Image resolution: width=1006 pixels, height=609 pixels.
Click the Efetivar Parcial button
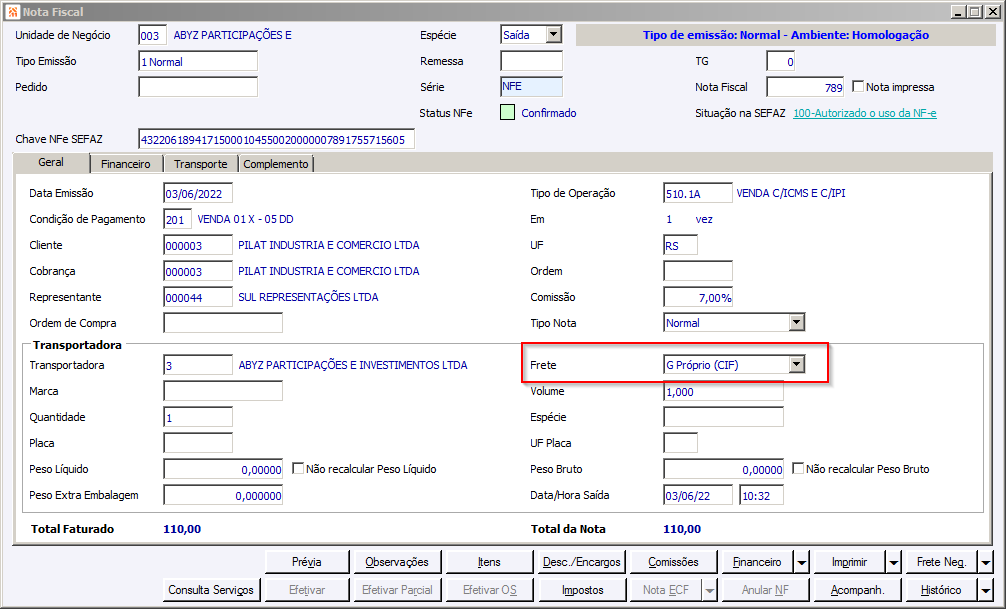397,590
